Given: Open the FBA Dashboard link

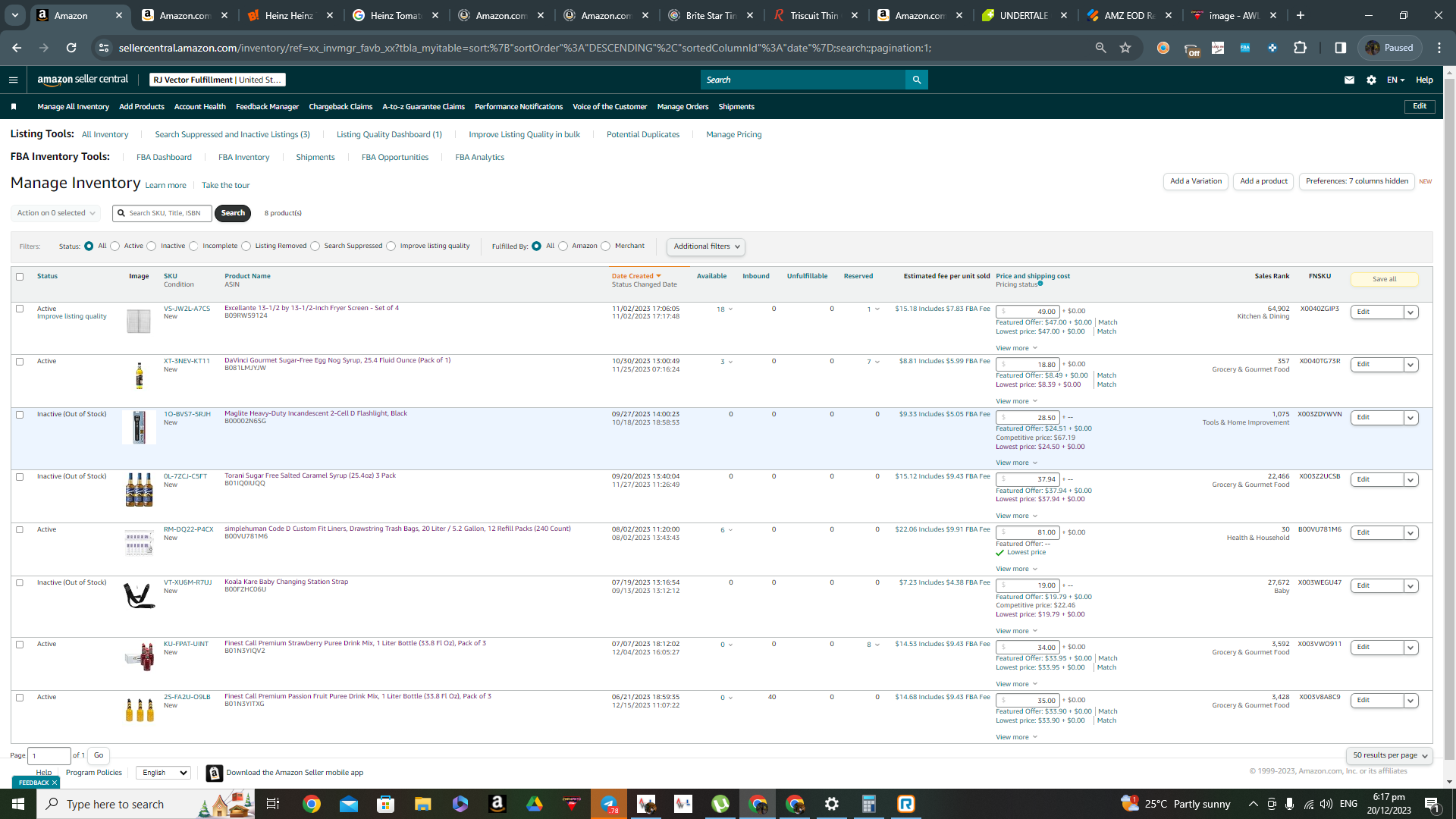Looking at the screenshot, I should click(x=164, y=158).
